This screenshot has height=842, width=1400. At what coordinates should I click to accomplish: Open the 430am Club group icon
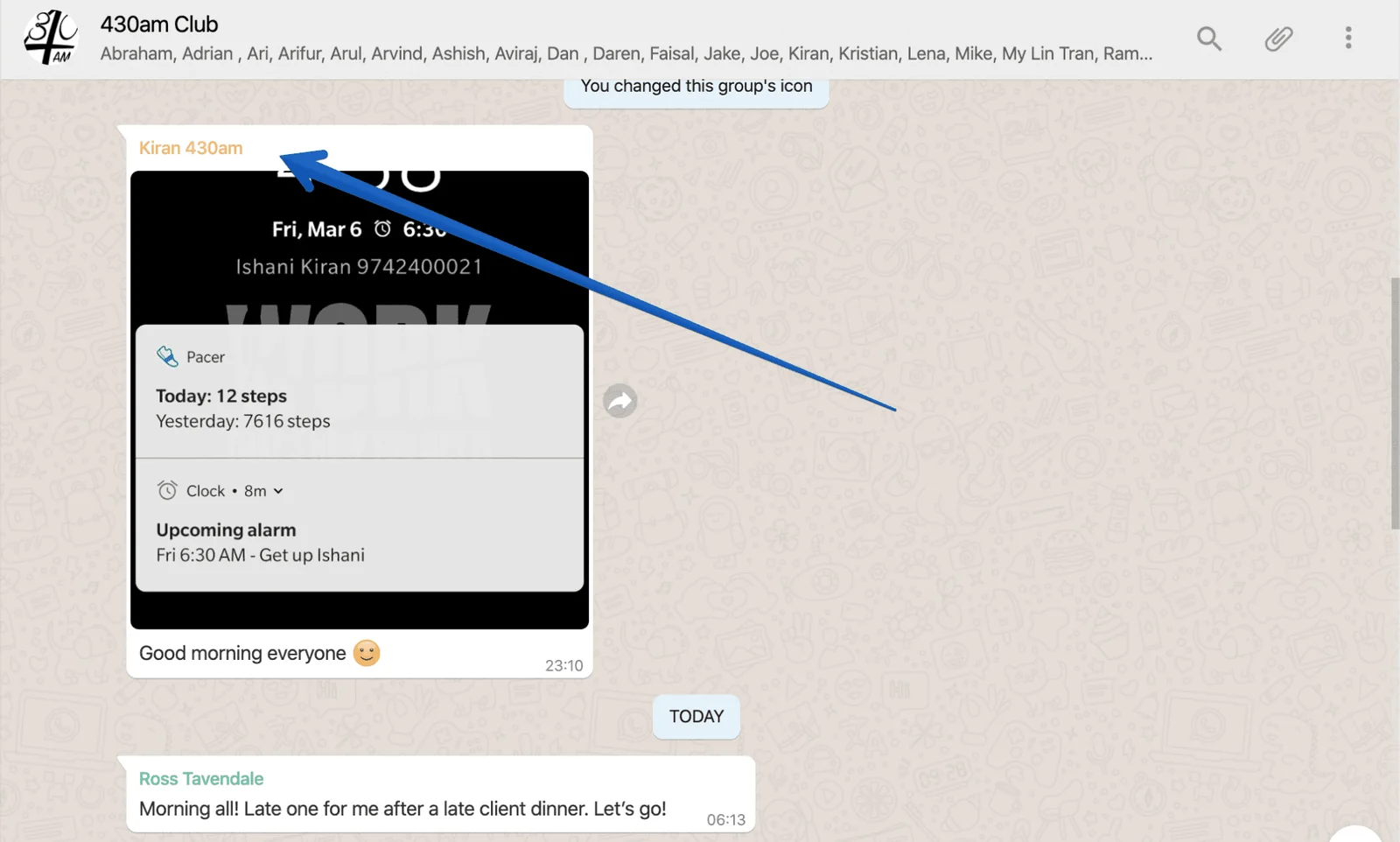pyautogui.click(x=50, y=38)
